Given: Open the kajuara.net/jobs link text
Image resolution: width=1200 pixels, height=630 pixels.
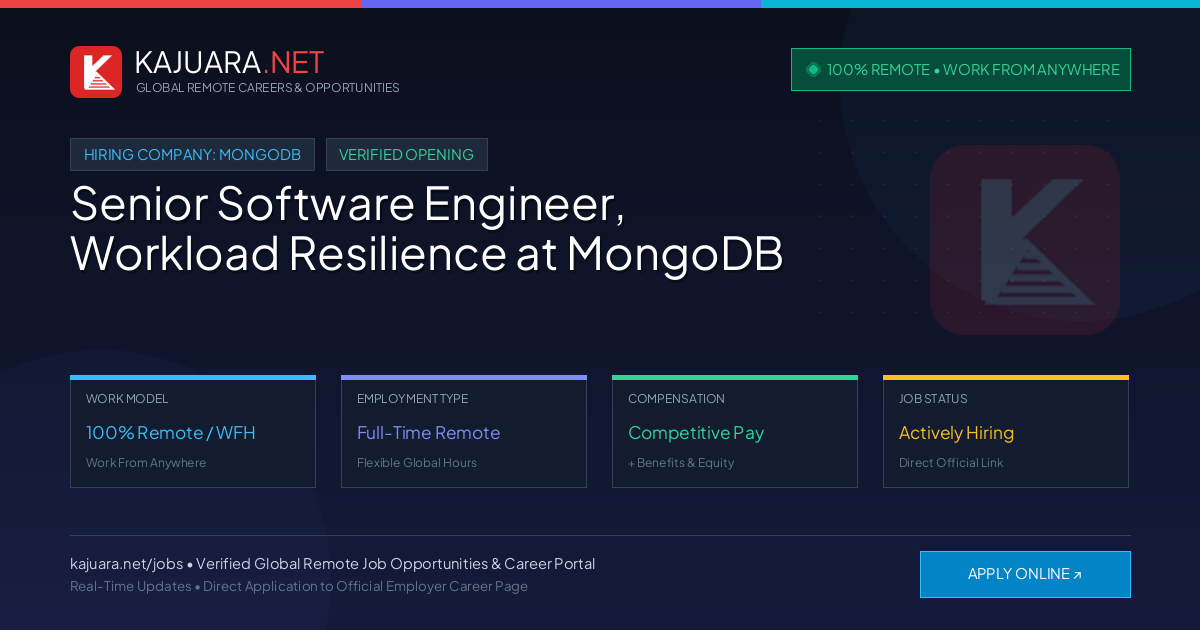Looking at the screenshot, I should click(126, 564).
